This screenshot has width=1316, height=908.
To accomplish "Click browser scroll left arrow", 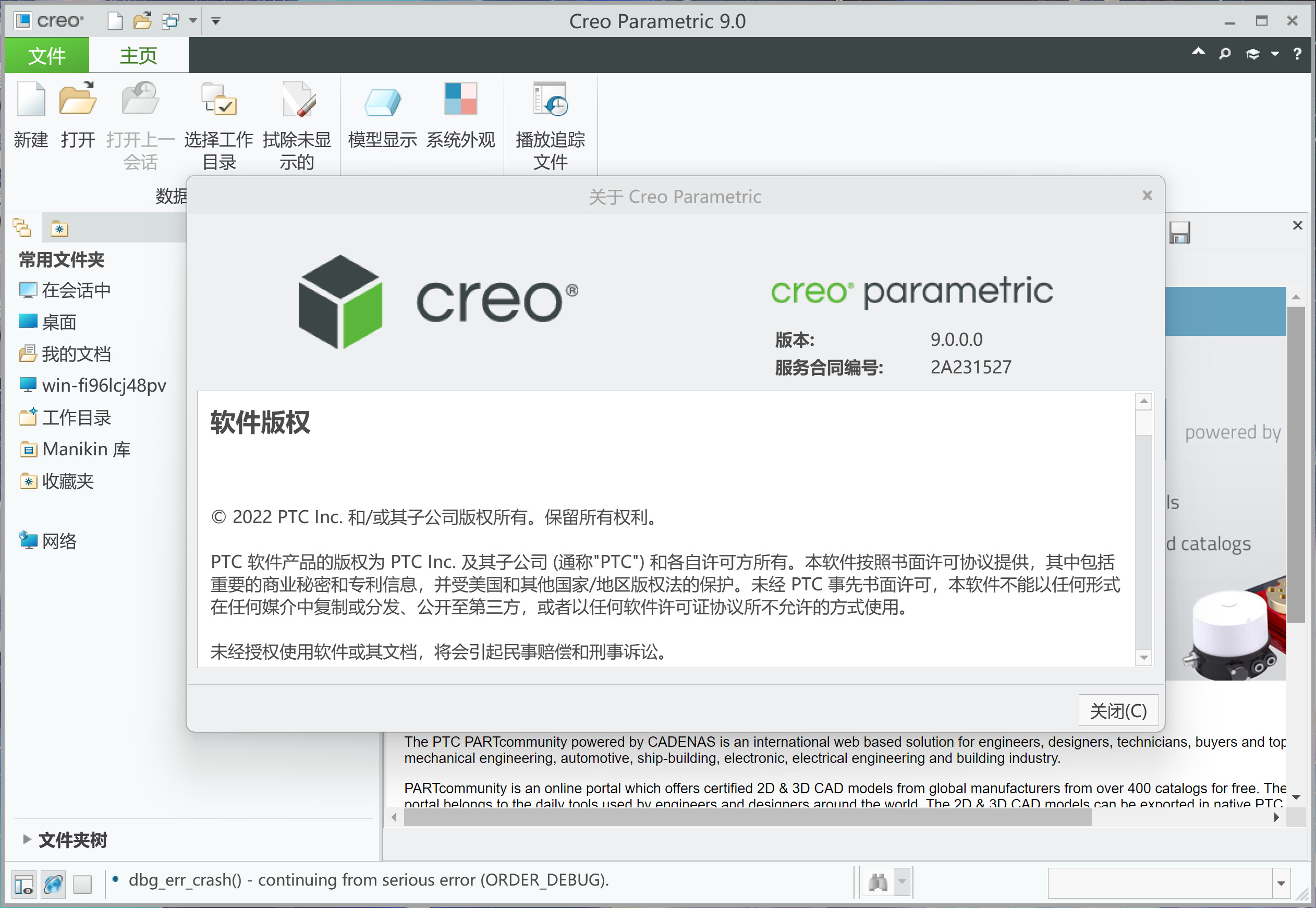I will point(394,818).
